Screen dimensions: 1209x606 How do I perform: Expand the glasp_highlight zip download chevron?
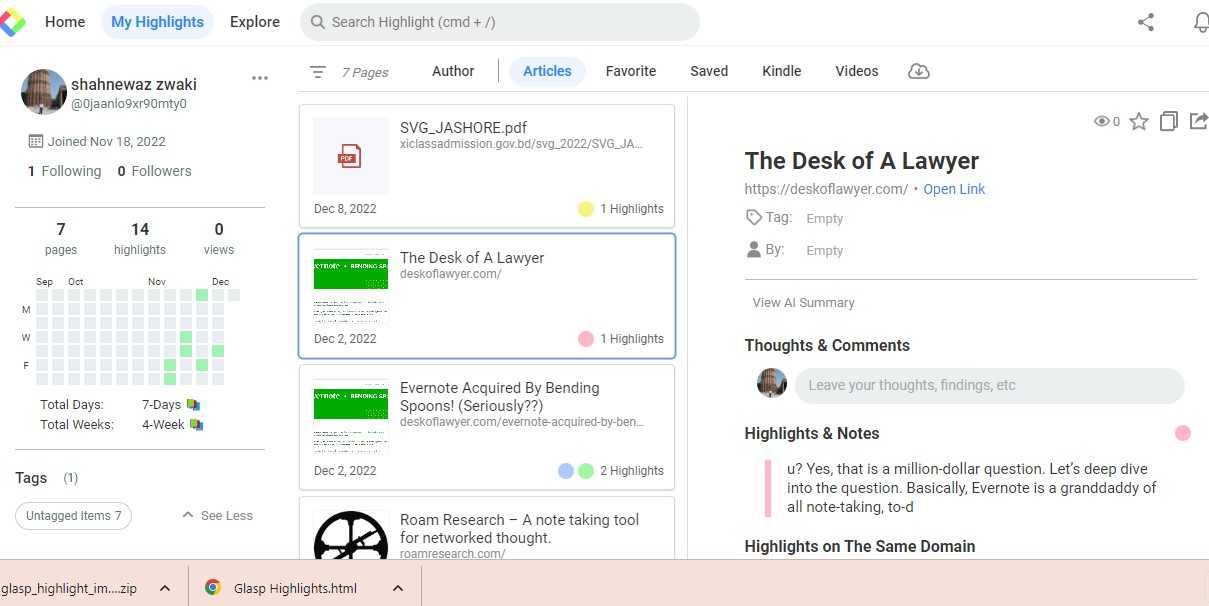tap(165, 588)
